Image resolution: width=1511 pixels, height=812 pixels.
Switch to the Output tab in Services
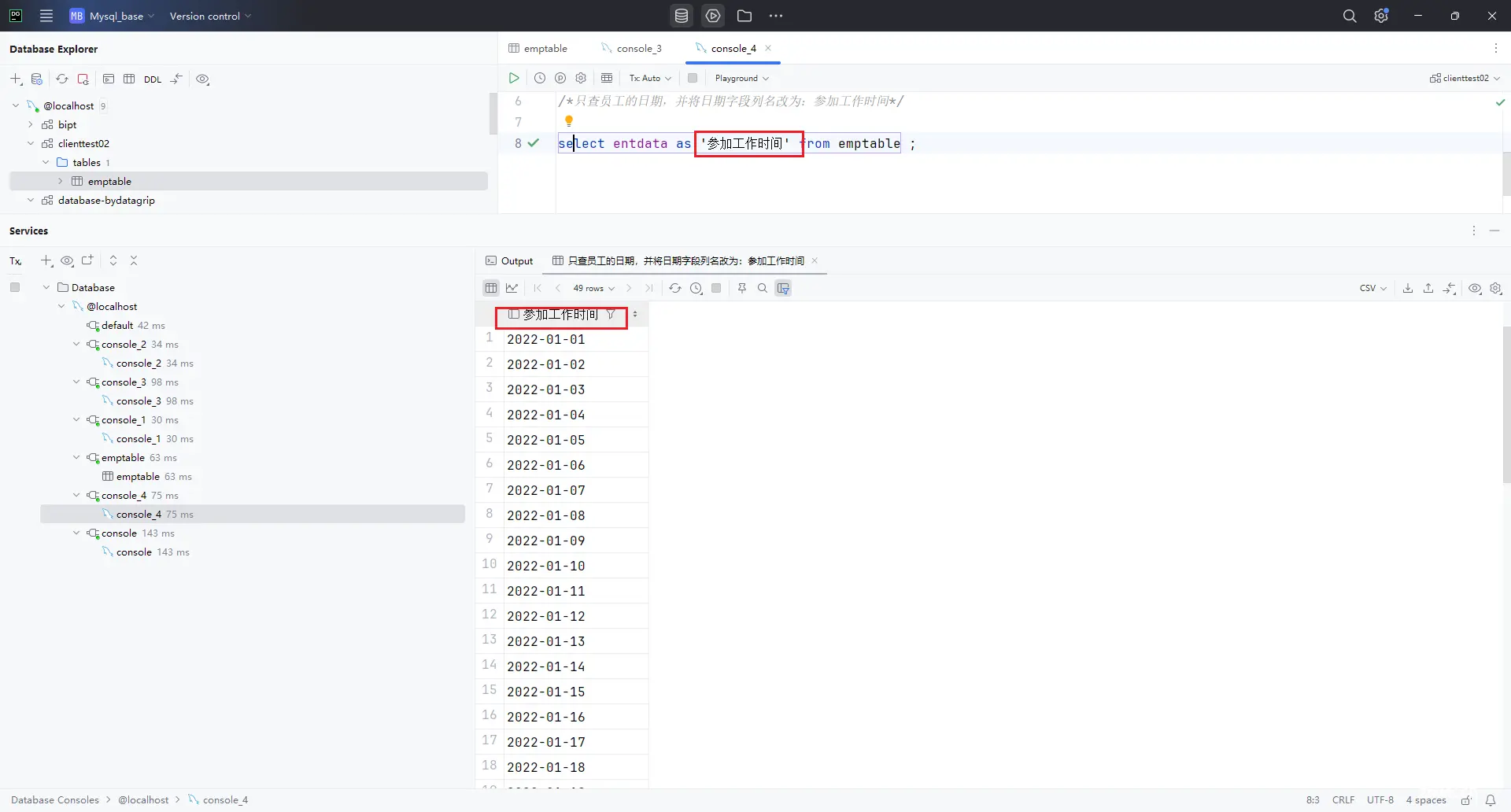click(x=509, y=261)
